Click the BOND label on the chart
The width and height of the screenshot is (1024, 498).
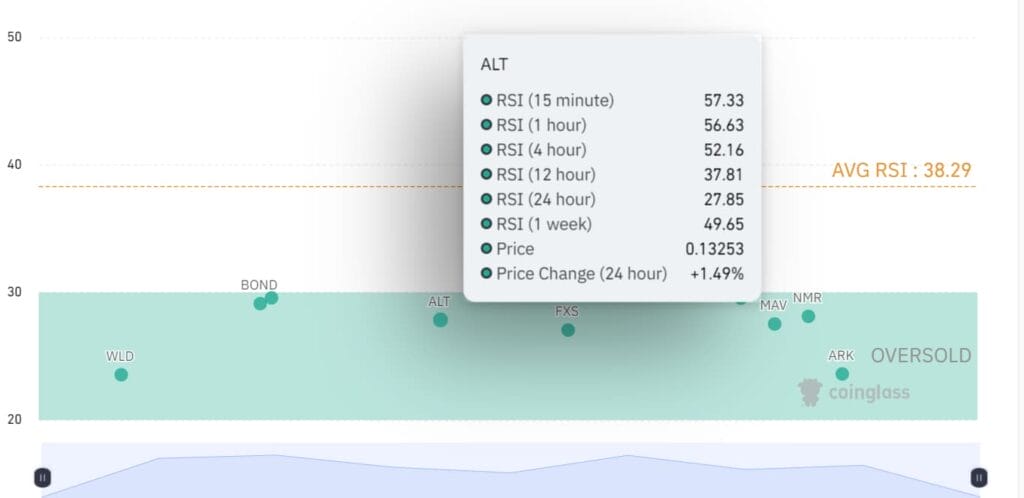(259, 285)
